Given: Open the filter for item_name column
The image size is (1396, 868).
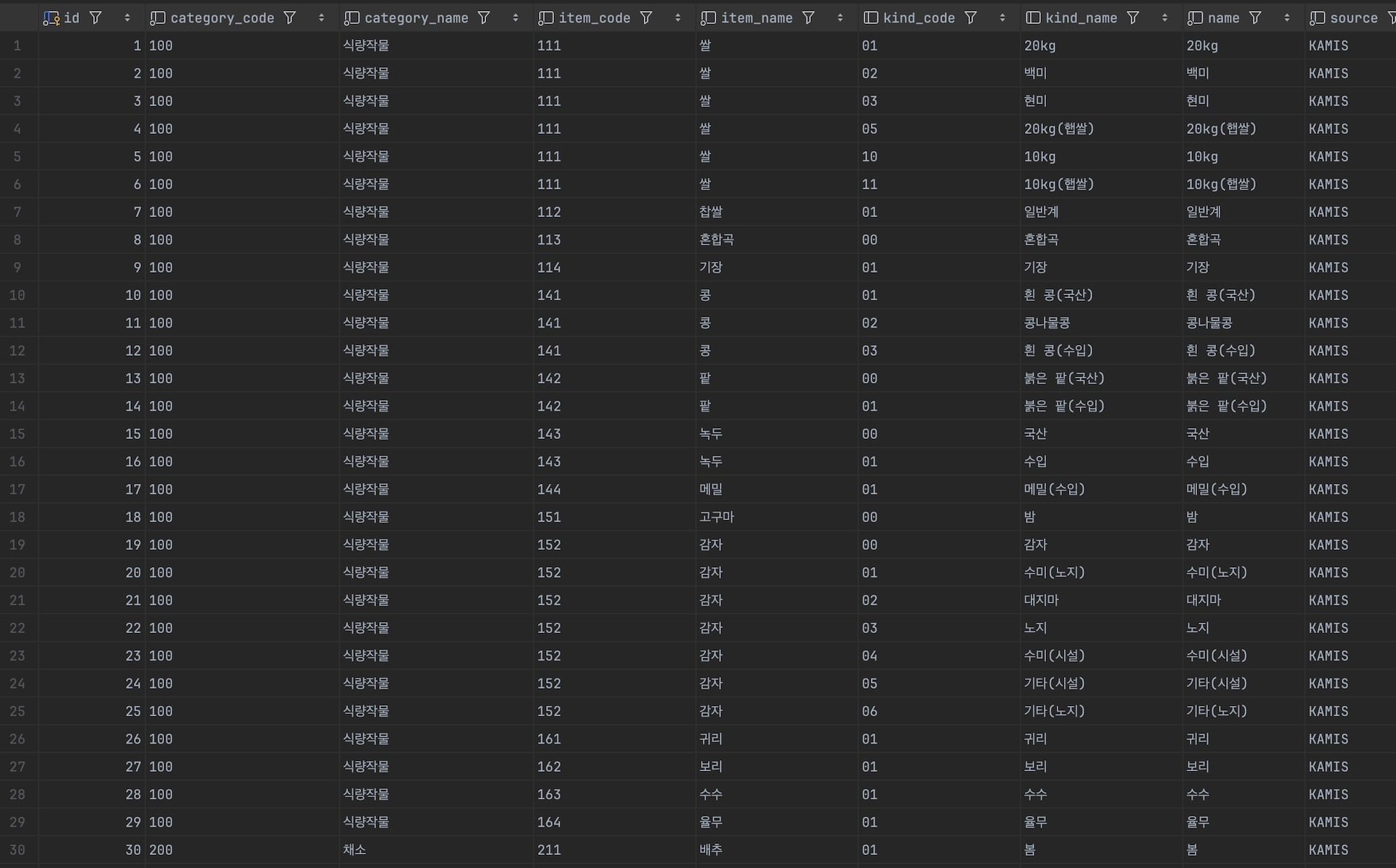Looking at the screenshot, I should (809, 18).
